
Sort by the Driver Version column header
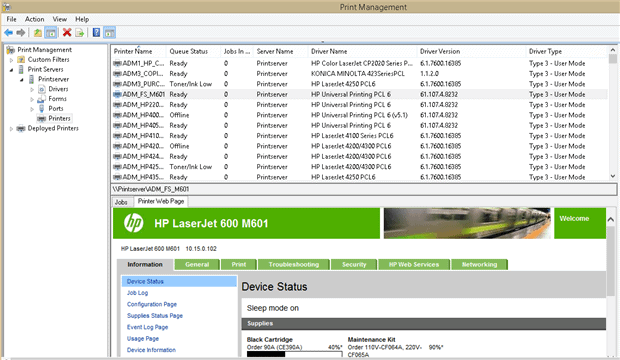click(471, 51)
